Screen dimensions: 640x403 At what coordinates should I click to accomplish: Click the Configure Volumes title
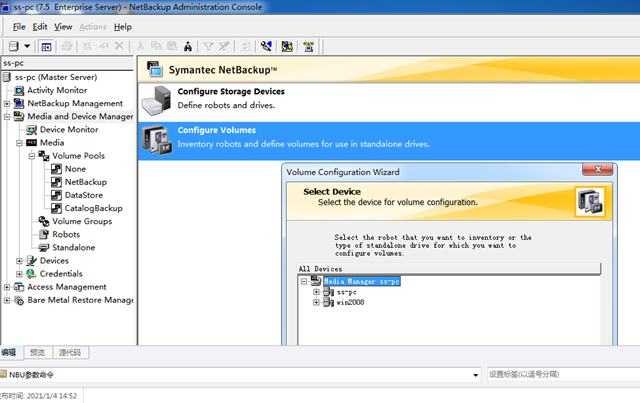(x=217, y=130)
